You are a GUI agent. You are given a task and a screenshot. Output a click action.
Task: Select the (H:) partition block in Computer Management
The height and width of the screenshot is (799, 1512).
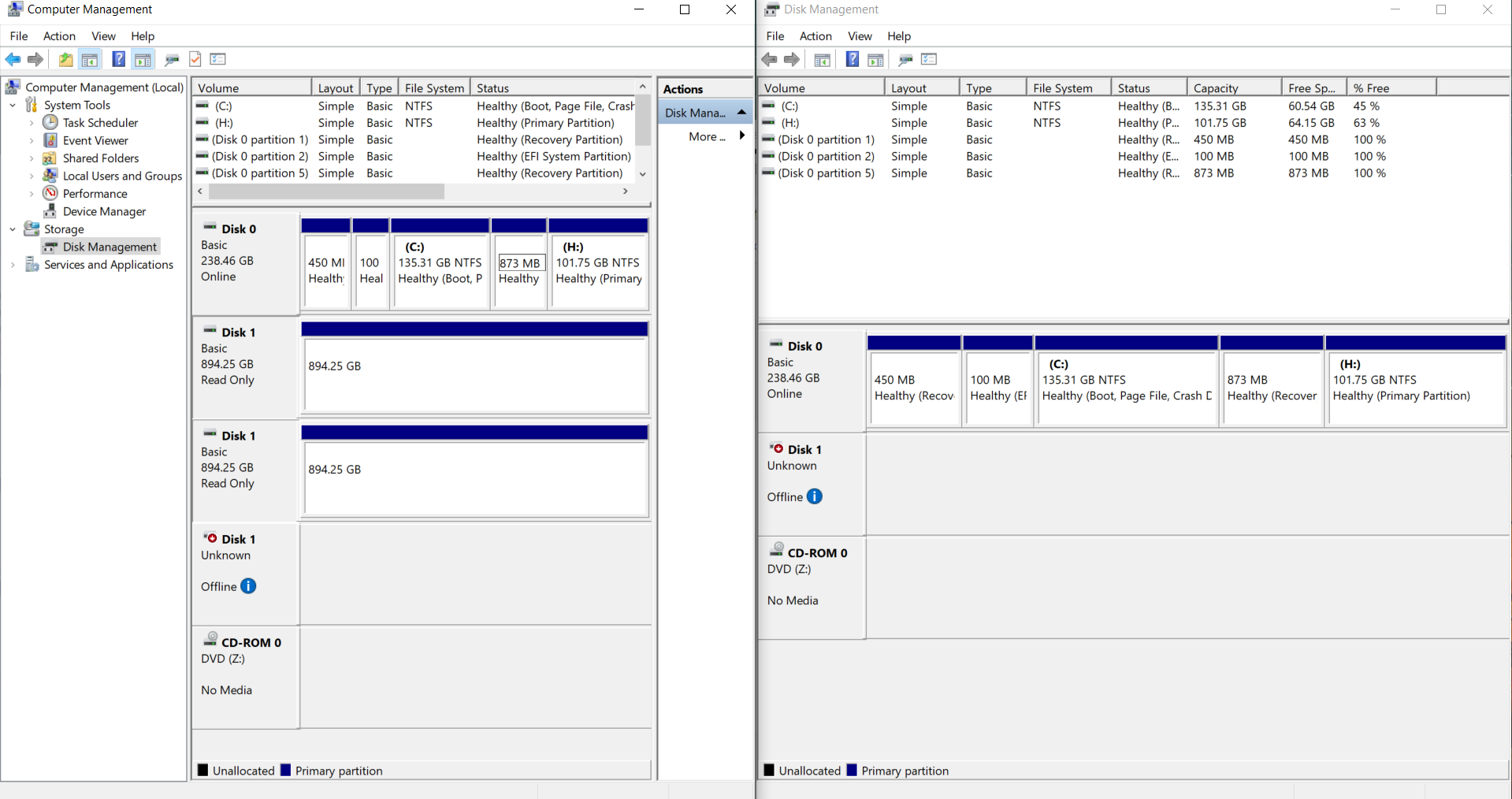tap(598, 265)
